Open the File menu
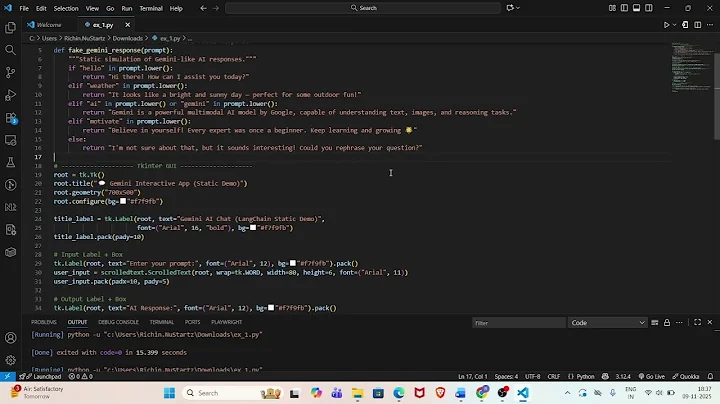The height and width of the screenshot is (404, 720). pos(24,8)
